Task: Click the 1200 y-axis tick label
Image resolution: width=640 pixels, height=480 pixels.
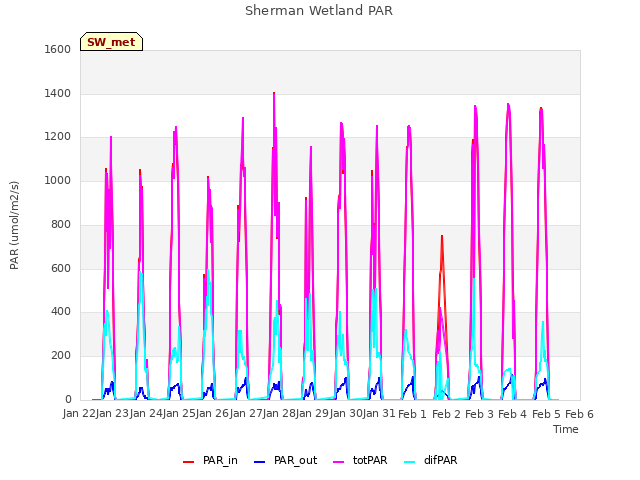Action: [x=58, y=137]
